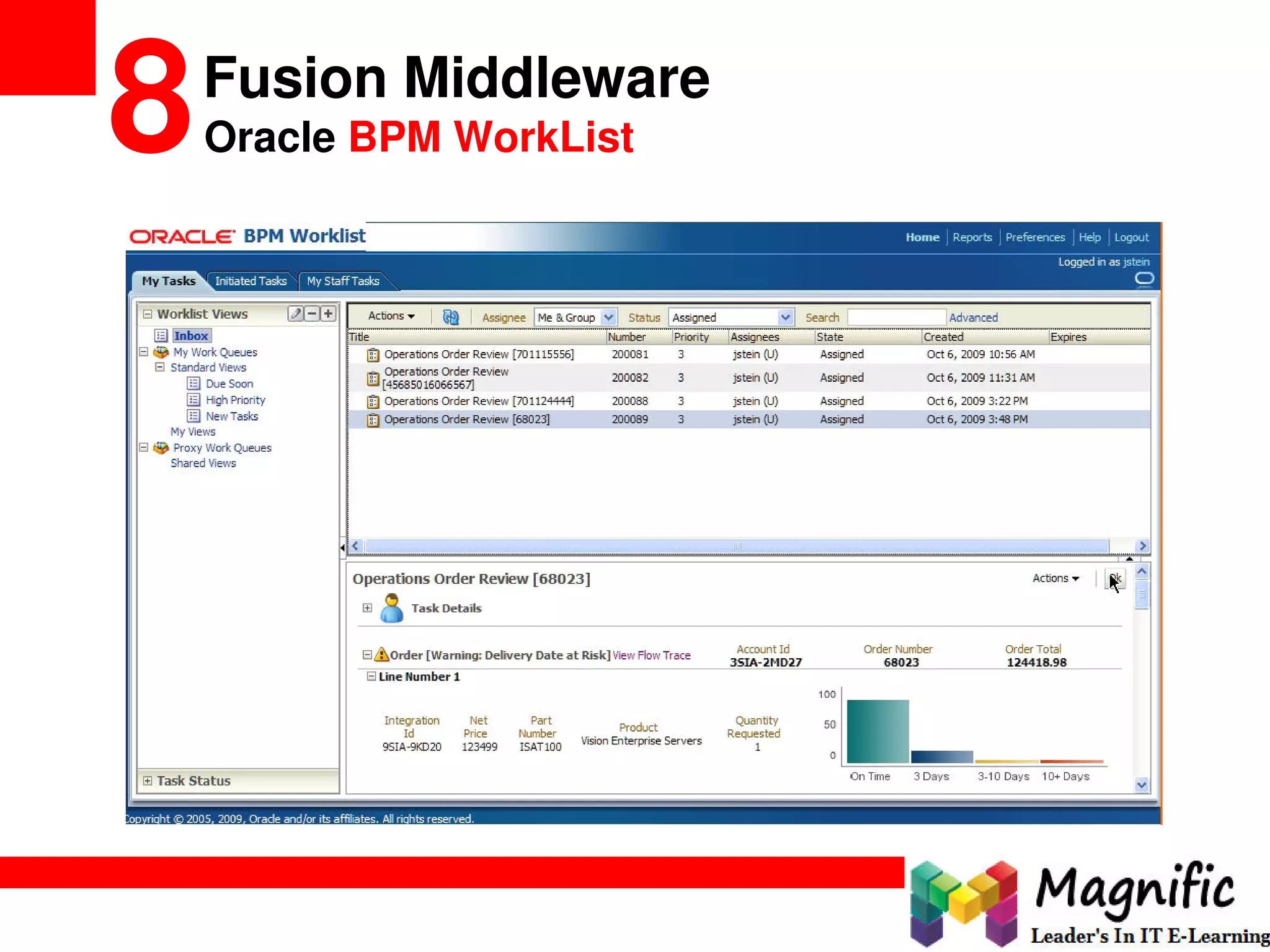The width and height of the screenshot is (1270, 952).
Task: Collapse the My Work Queues tree node
Action: (x=144, y=351)
